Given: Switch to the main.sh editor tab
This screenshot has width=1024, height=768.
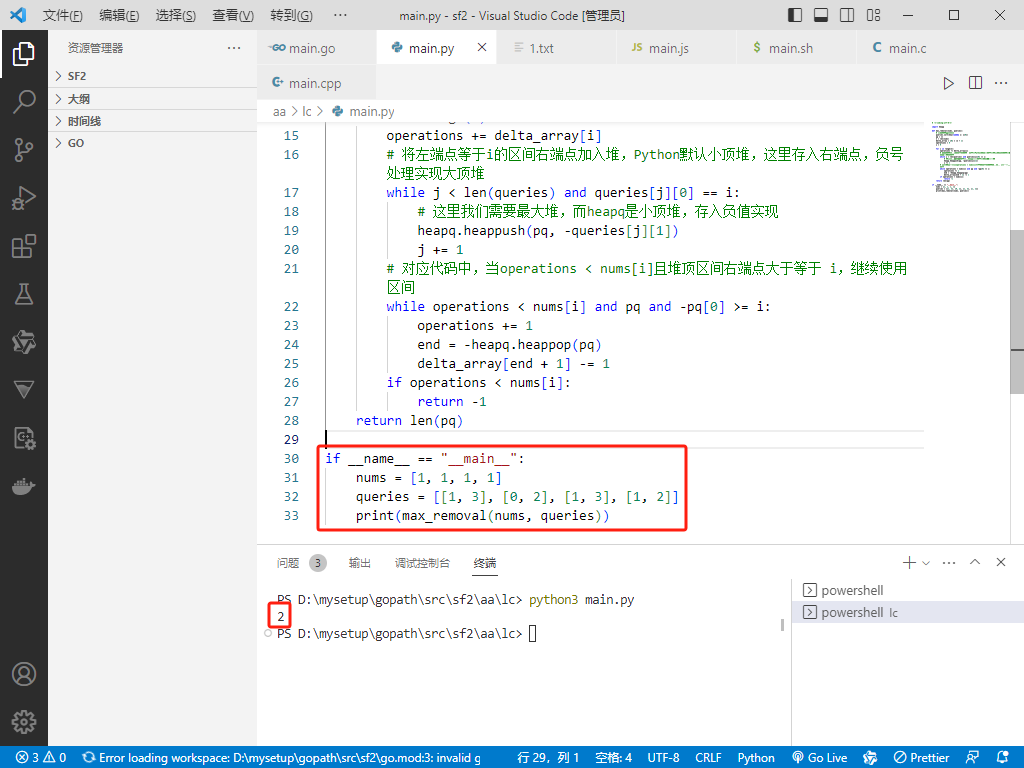Looking at the screenshot, I should point(796,48).
